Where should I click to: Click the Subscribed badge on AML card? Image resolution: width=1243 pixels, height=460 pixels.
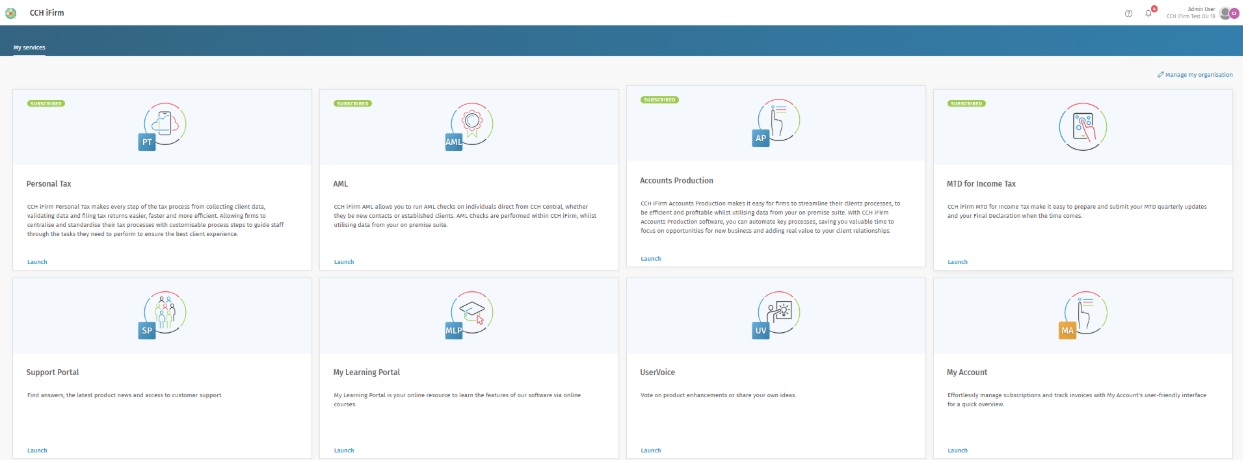pyautogui.click(x=352, y=103)
